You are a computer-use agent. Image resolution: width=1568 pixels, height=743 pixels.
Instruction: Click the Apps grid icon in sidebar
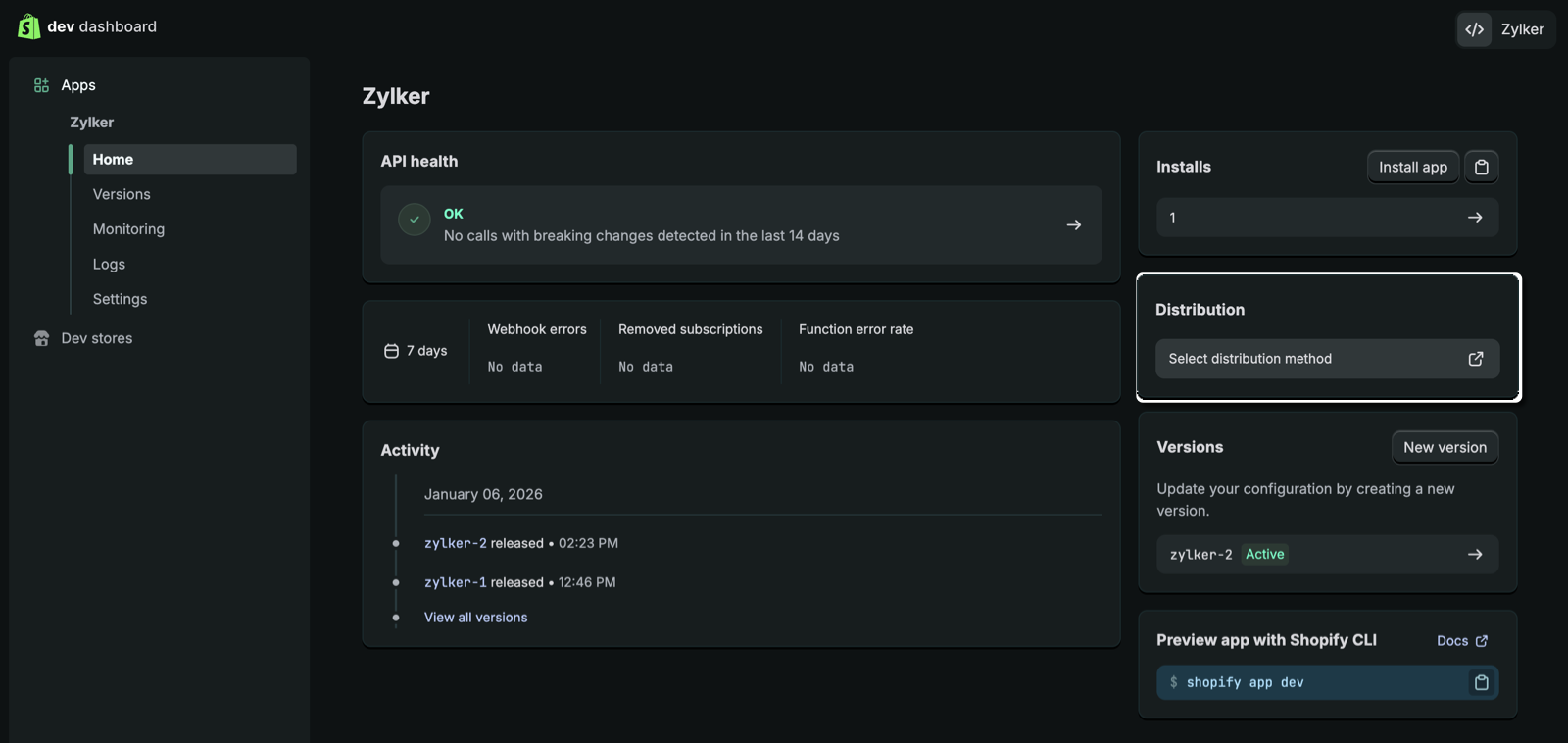click(41, 85)
